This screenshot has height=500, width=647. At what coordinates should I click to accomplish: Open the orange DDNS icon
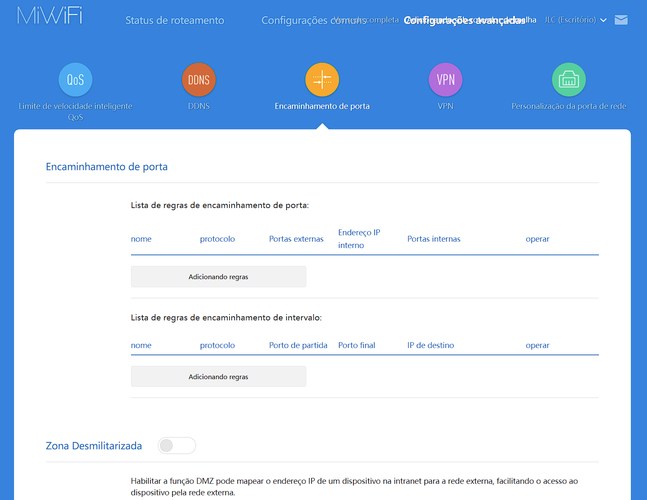[199, 80]
